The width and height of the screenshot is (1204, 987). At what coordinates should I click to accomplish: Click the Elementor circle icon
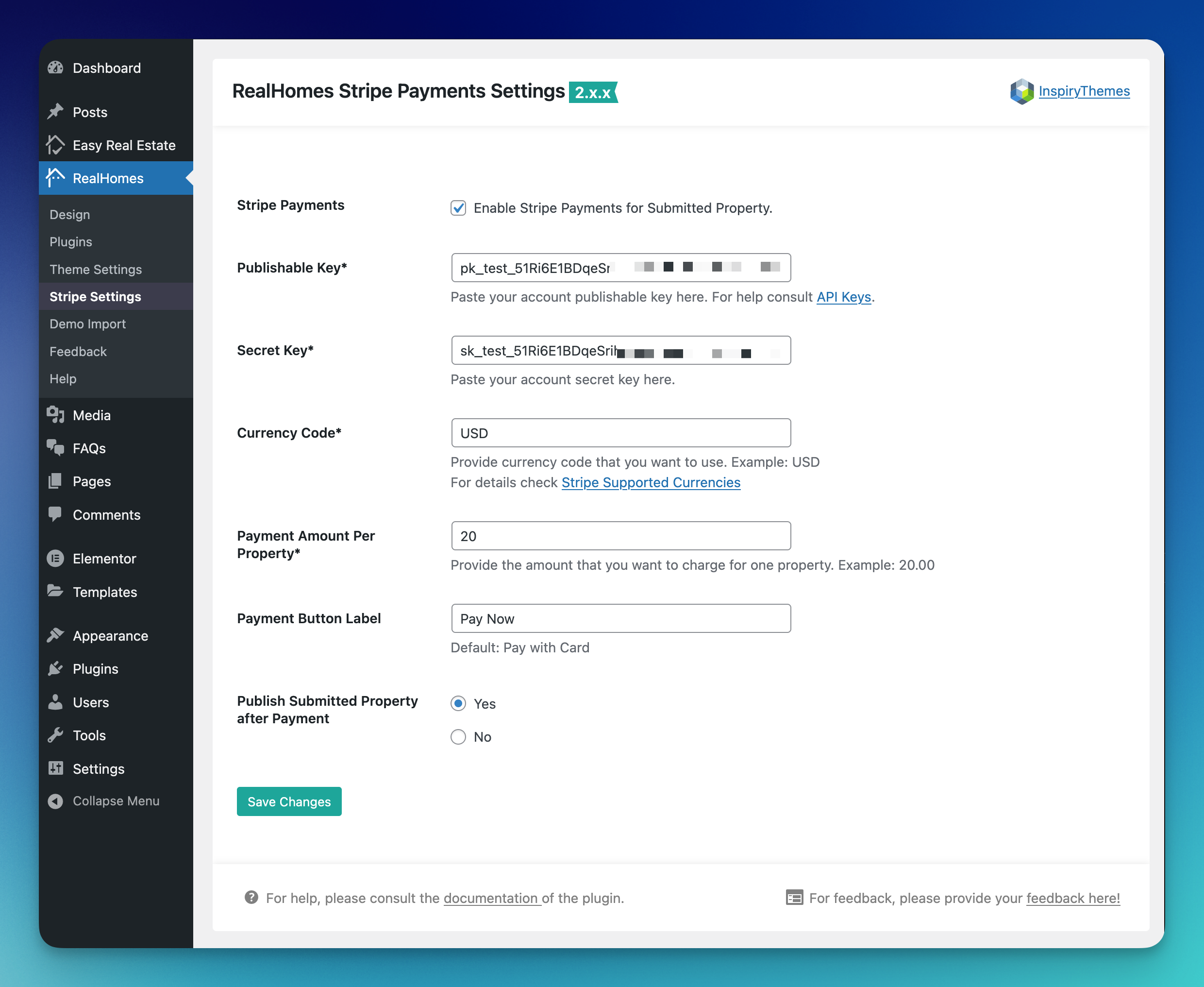(x=55, y=558)
